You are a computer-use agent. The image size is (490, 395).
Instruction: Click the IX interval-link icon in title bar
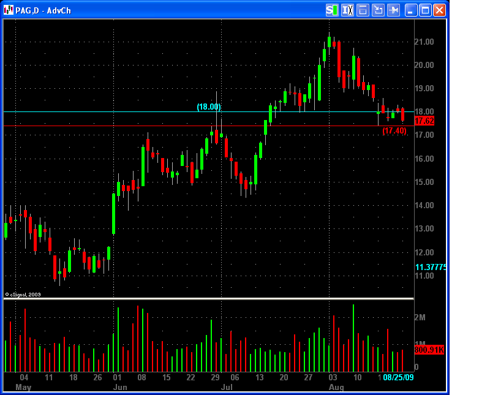pos(347,10)
